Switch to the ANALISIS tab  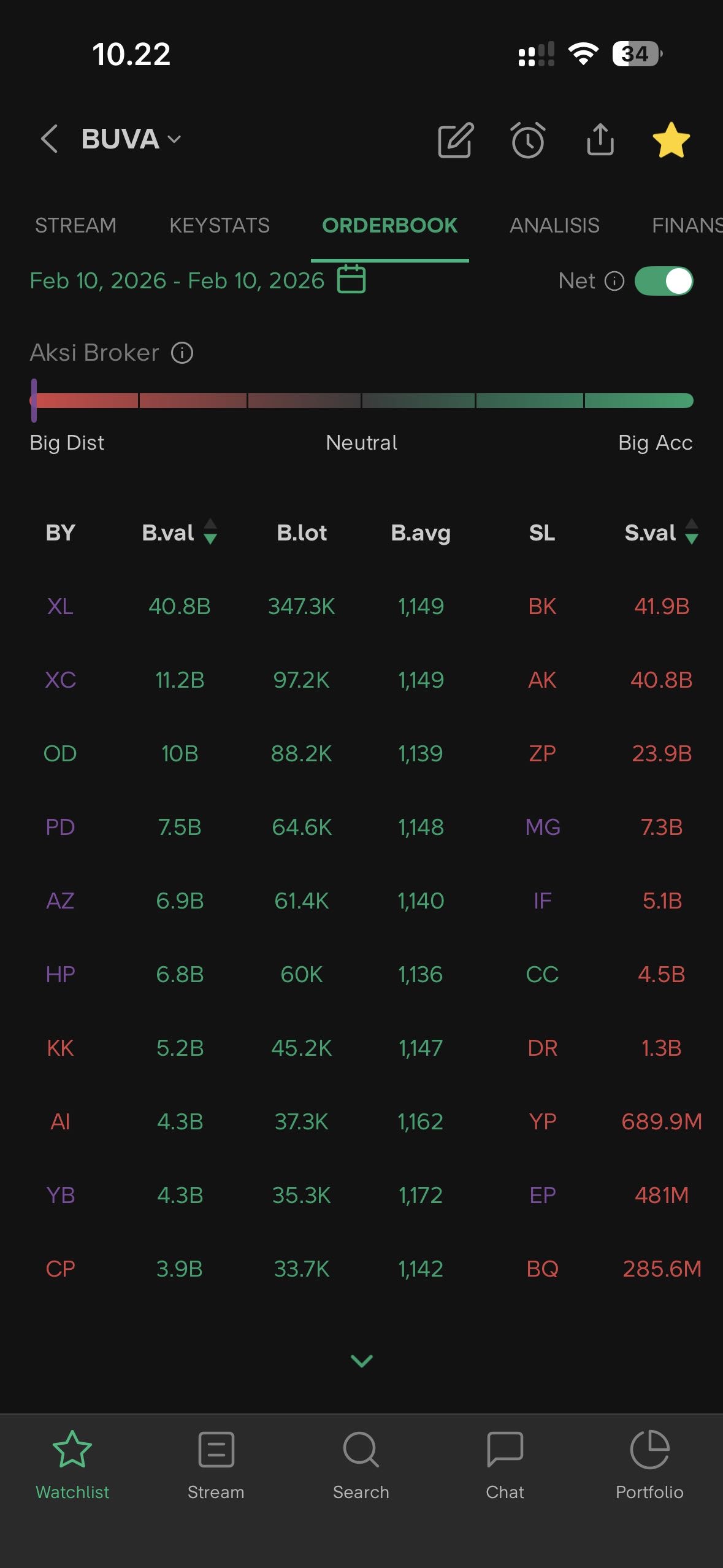coord(554,225)
